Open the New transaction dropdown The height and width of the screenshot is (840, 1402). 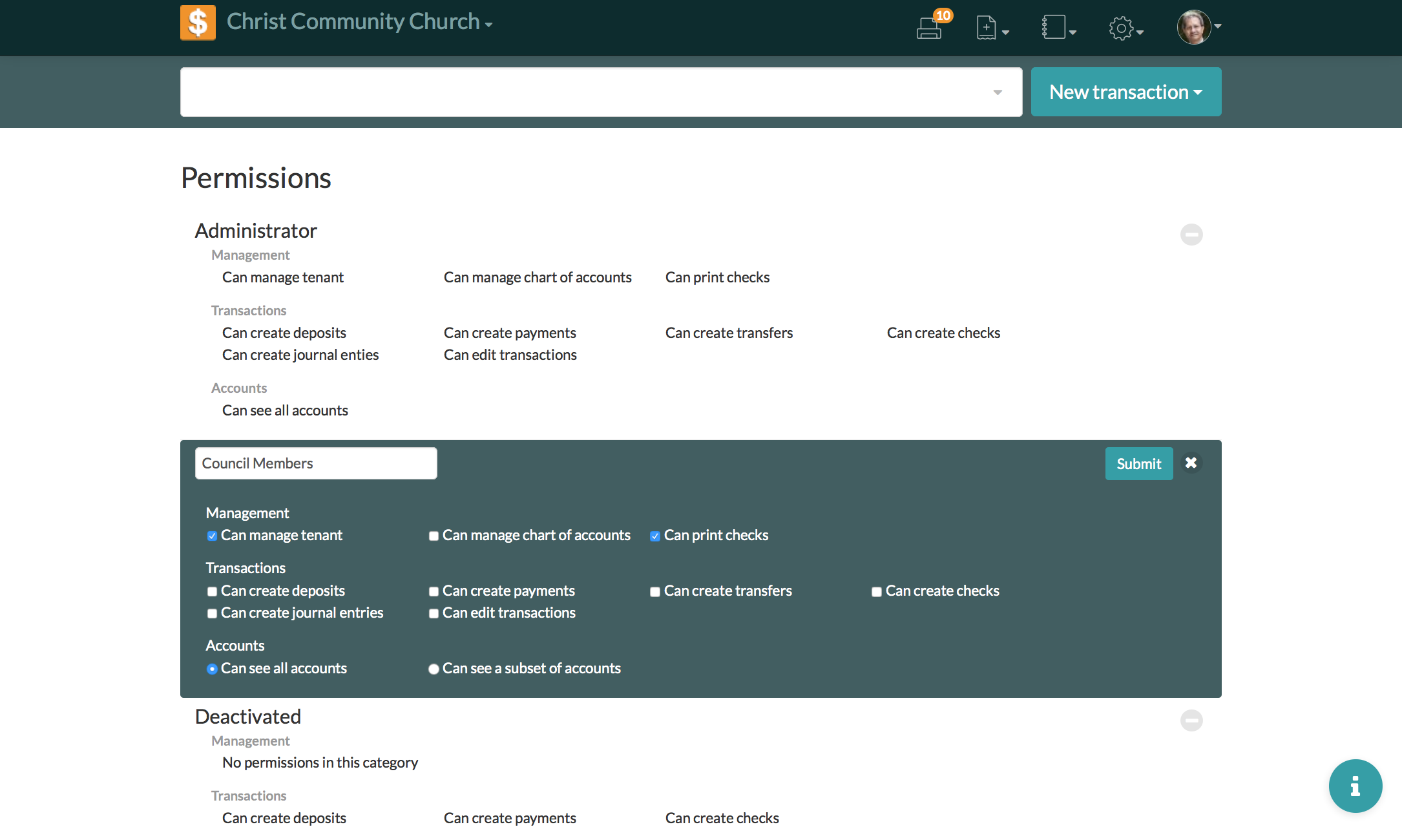[1125, 92]
